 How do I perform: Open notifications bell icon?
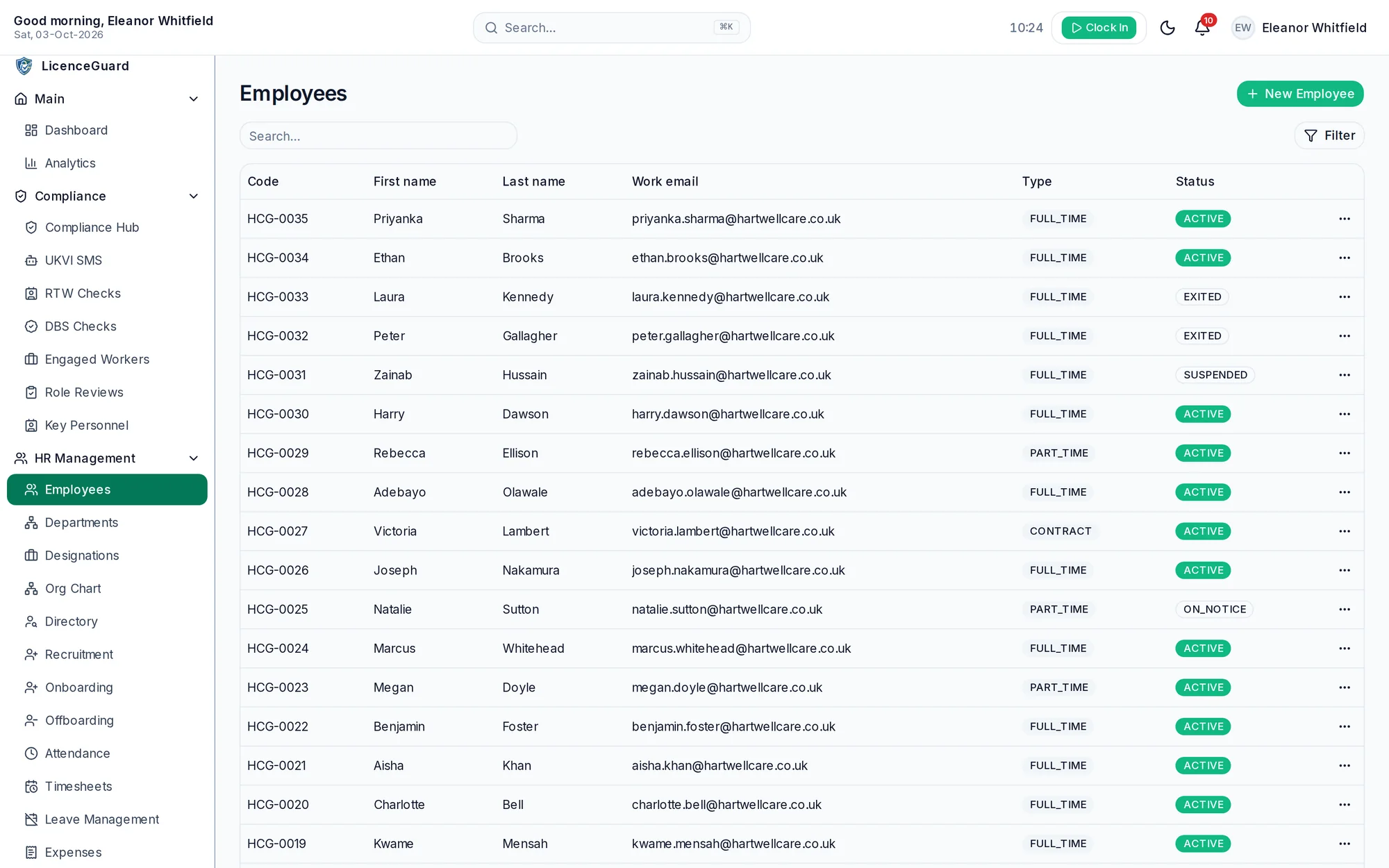click(x=1202, y=28)
